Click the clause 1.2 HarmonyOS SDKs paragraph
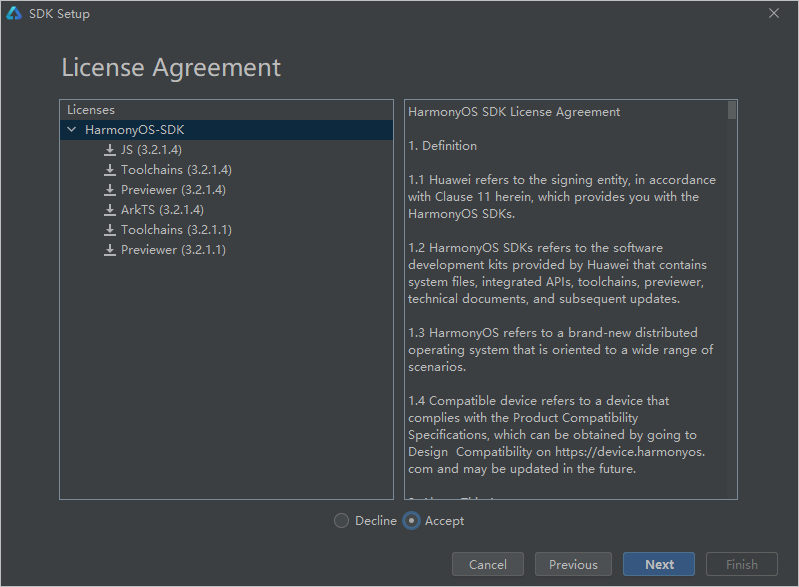This screenshot has height=587, width=799. [x=557, y=273]
